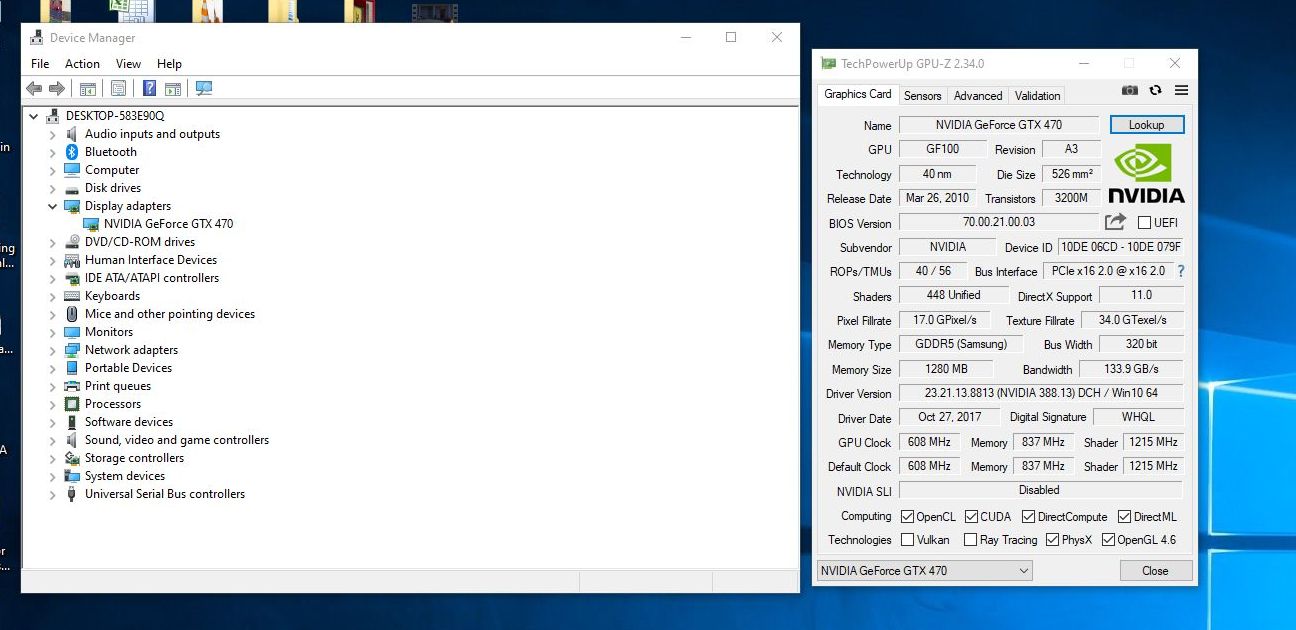Toggle the CUDA checkbox
The image size is (1296, 630).
coord(971,517)
